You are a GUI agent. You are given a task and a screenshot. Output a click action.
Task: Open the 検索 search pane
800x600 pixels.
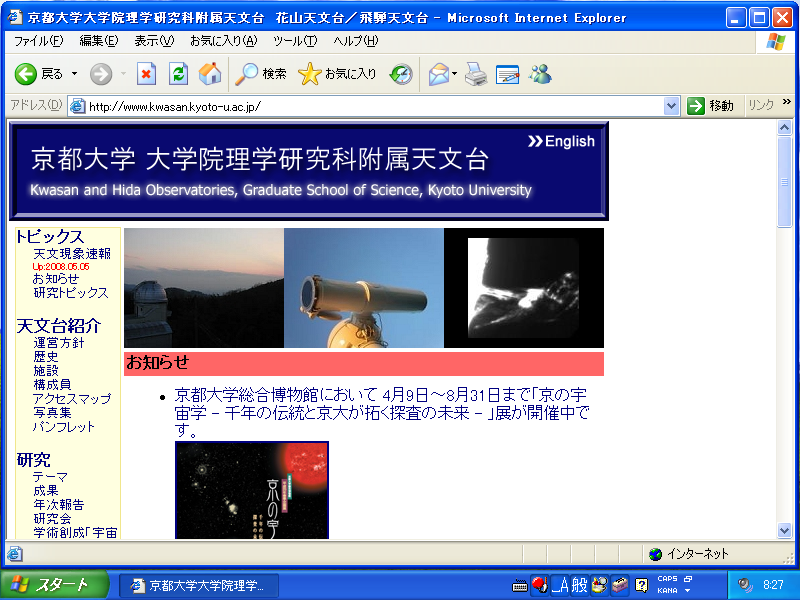pos(260,74)
